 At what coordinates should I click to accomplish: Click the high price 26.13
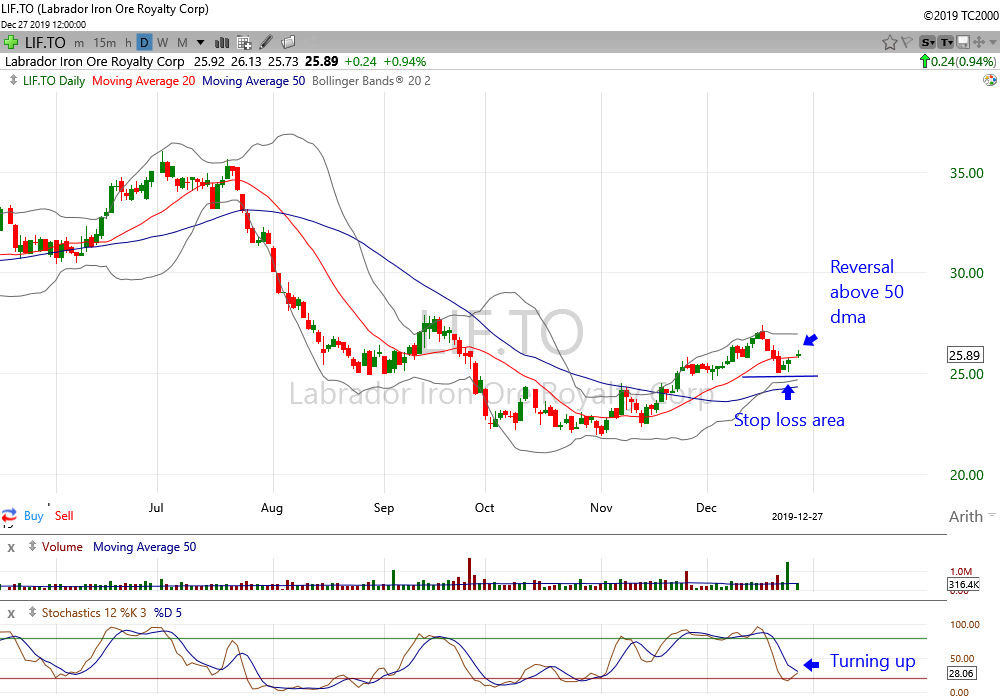coord(246,61)
